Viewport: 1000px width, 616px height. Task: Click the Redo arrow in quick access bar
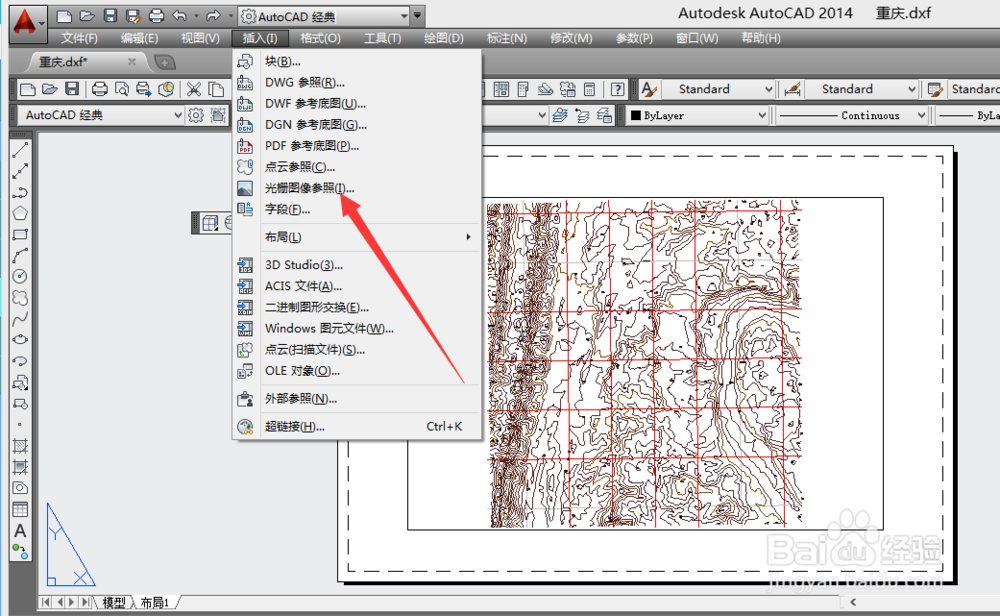[213, 16]
